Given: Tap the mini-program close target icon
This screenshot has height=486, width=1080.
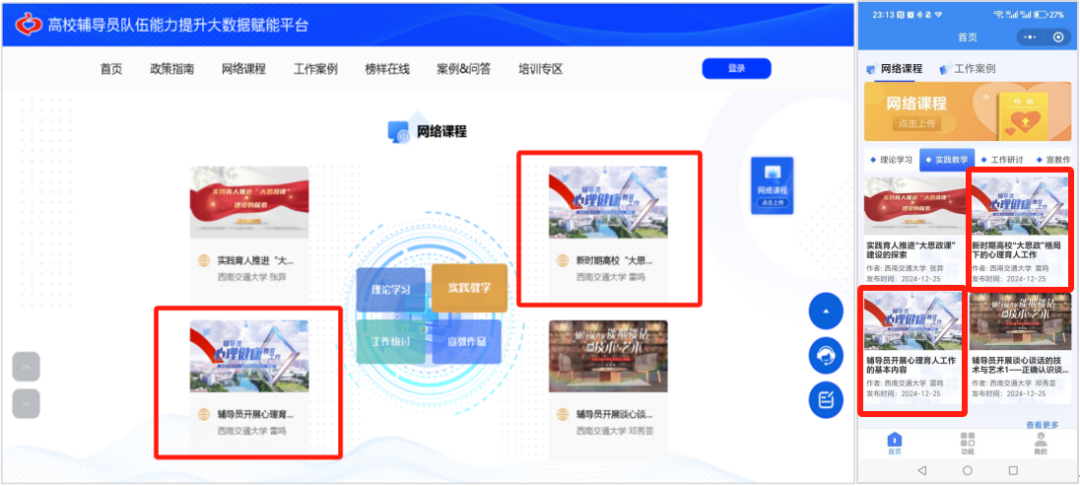Looking at the screenshot, I should pyautogui.click(x=1056, y=37).
